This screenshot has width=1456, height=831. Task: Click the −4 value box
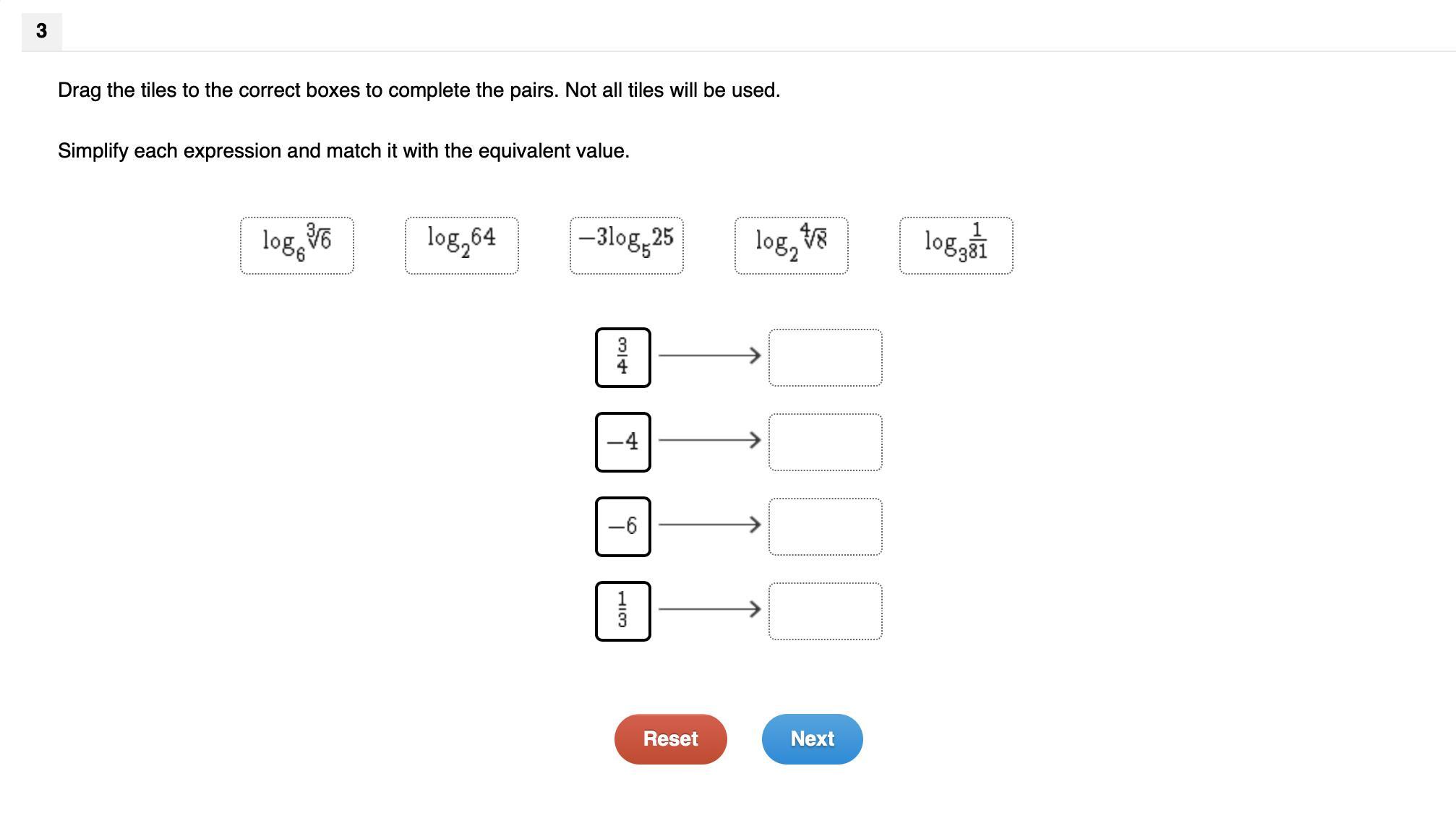coord(622,442)
